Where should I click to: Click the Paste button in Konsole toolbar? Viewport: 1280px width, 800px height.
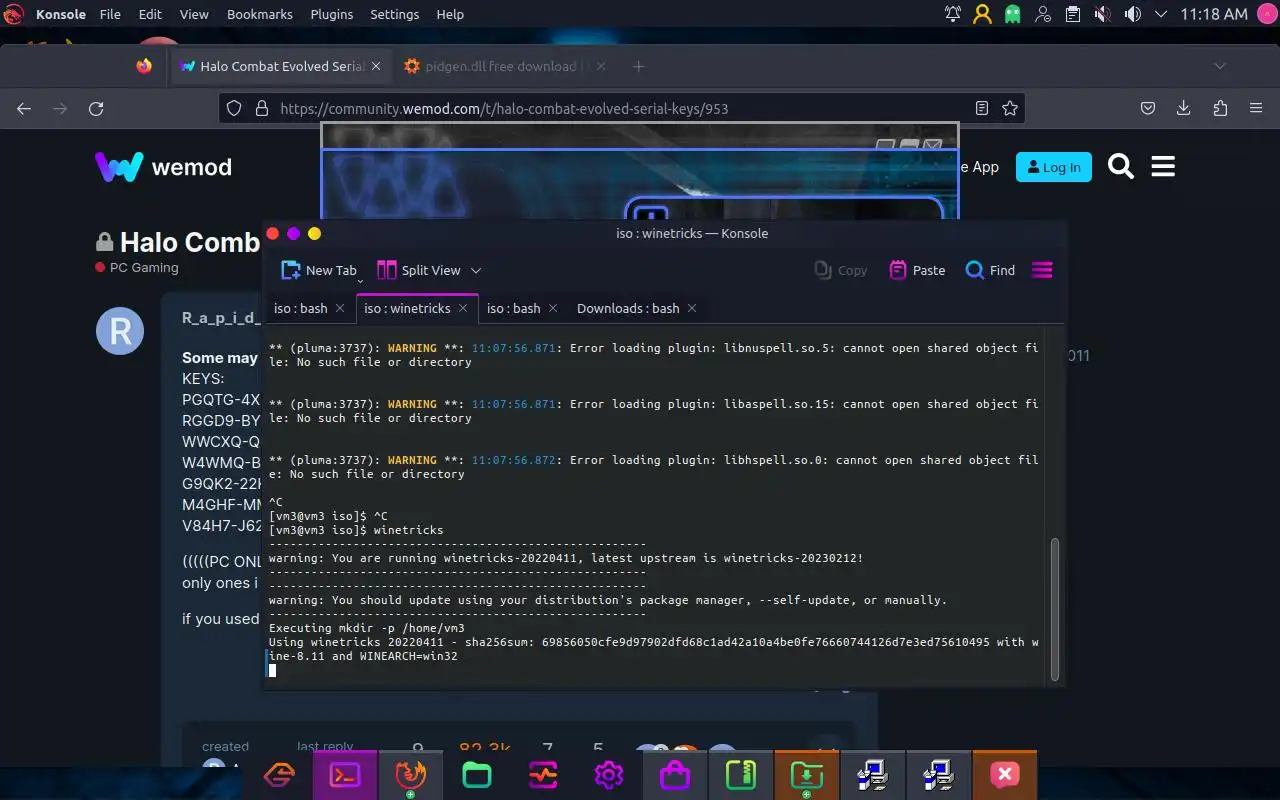coord(917,270)
